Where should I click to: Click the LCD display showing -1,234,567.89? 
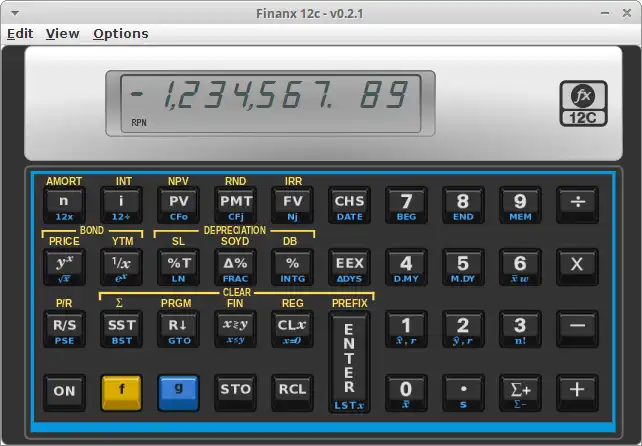[271, 104]
